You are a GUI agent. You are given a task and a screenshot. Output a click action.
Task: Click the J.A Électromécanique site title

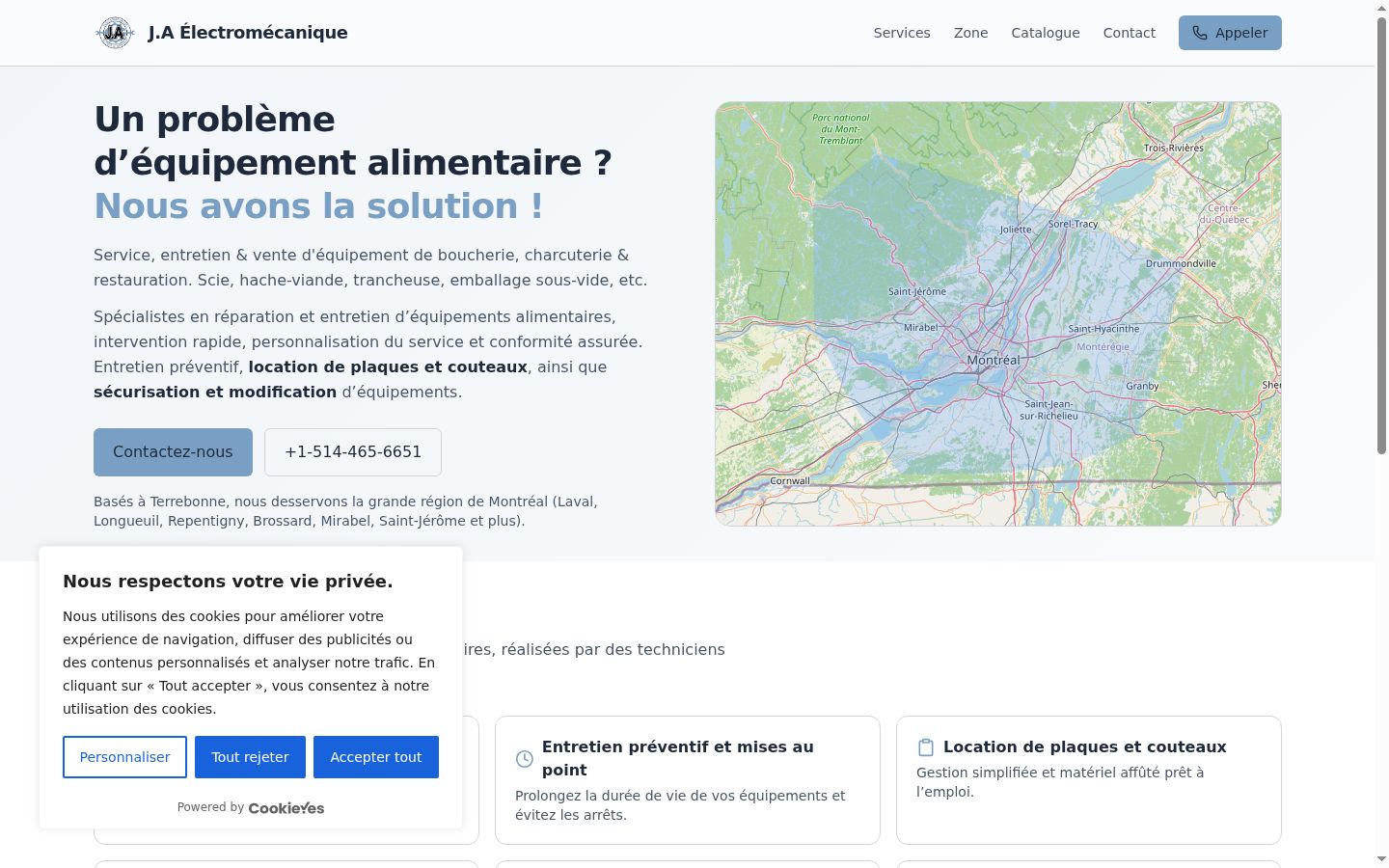[x=248, y=33]
